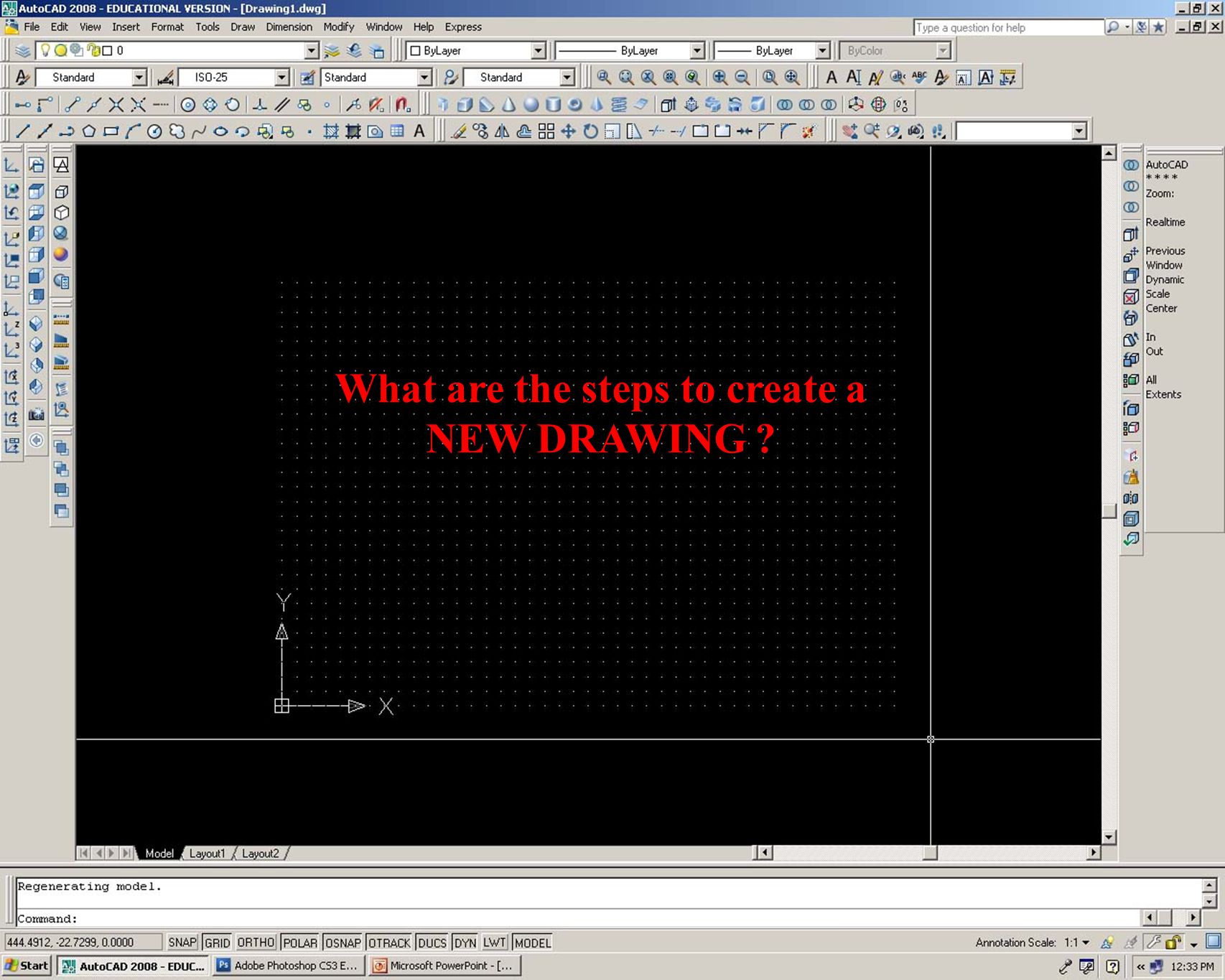Open the ByLayer color control dropdown

tap(539, 51)
